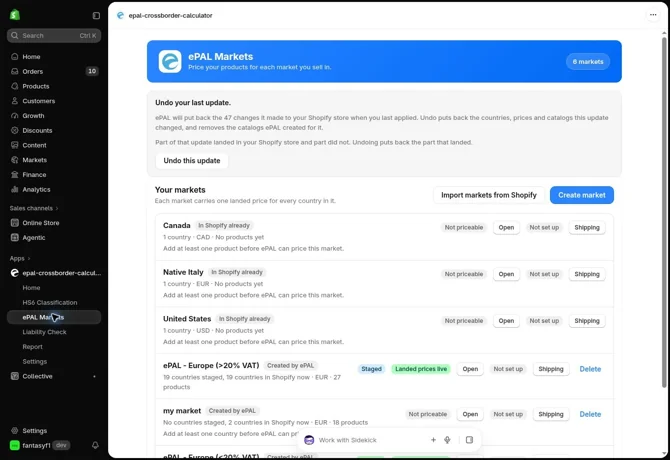Click the Orders inbox icon

click(x=15, y=71)
